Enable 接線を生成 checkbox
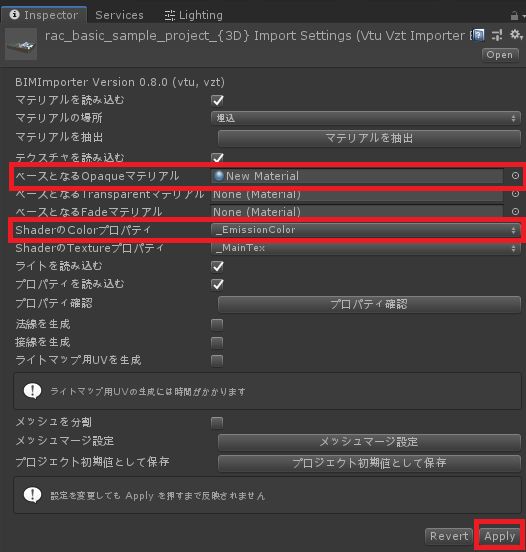The height and width of the screenshot is (552, 526). tap(217, 343)
